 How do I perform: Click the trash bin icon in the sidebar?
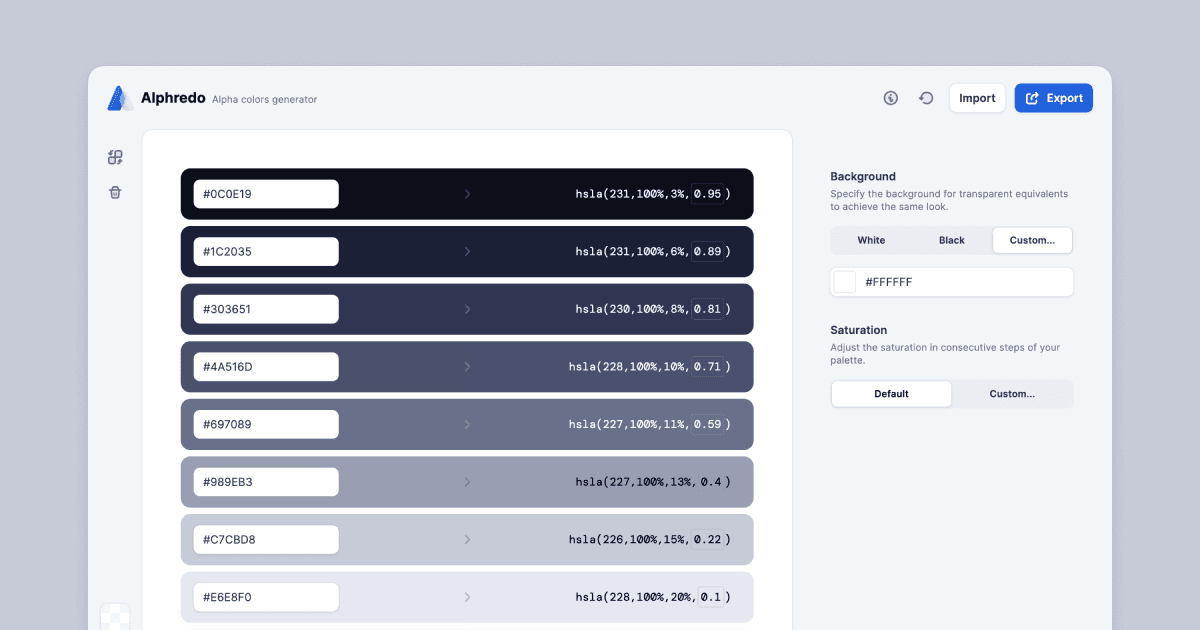115,192
